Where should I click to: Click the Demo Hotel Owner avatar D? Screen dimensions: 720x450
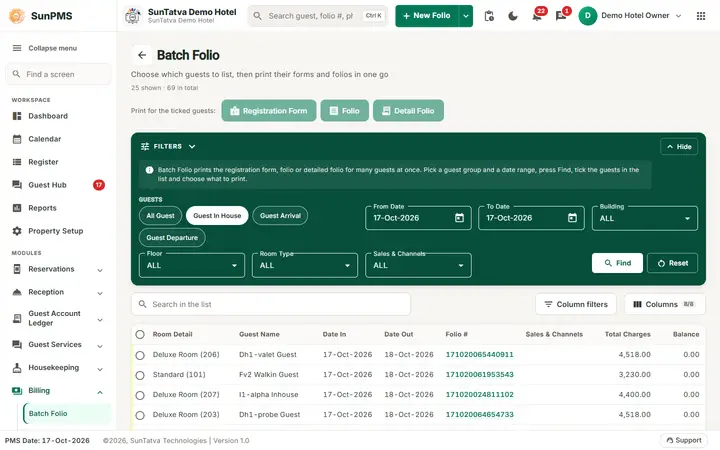587,16
